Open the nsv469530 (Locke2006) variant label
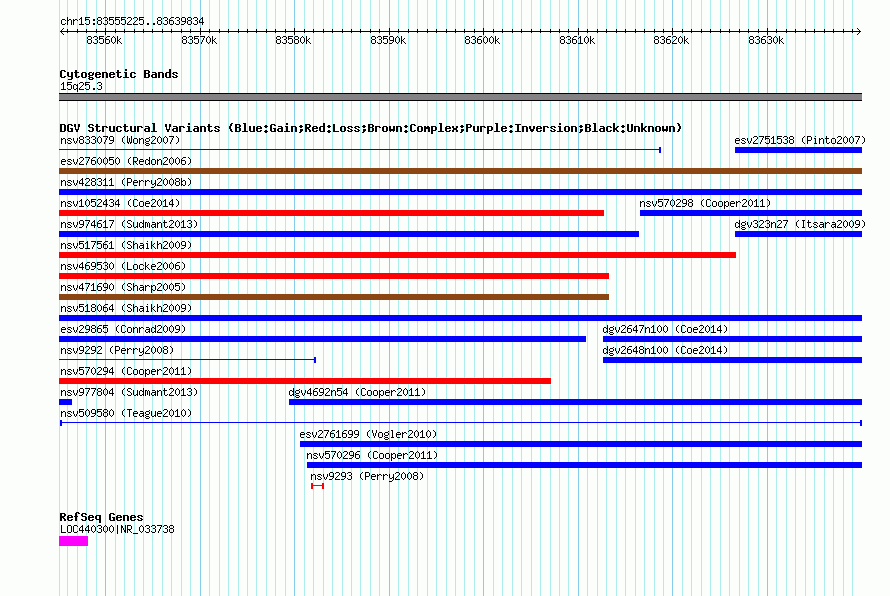The height and width of the screenshot is (596, 890). (x=123, y=266)
